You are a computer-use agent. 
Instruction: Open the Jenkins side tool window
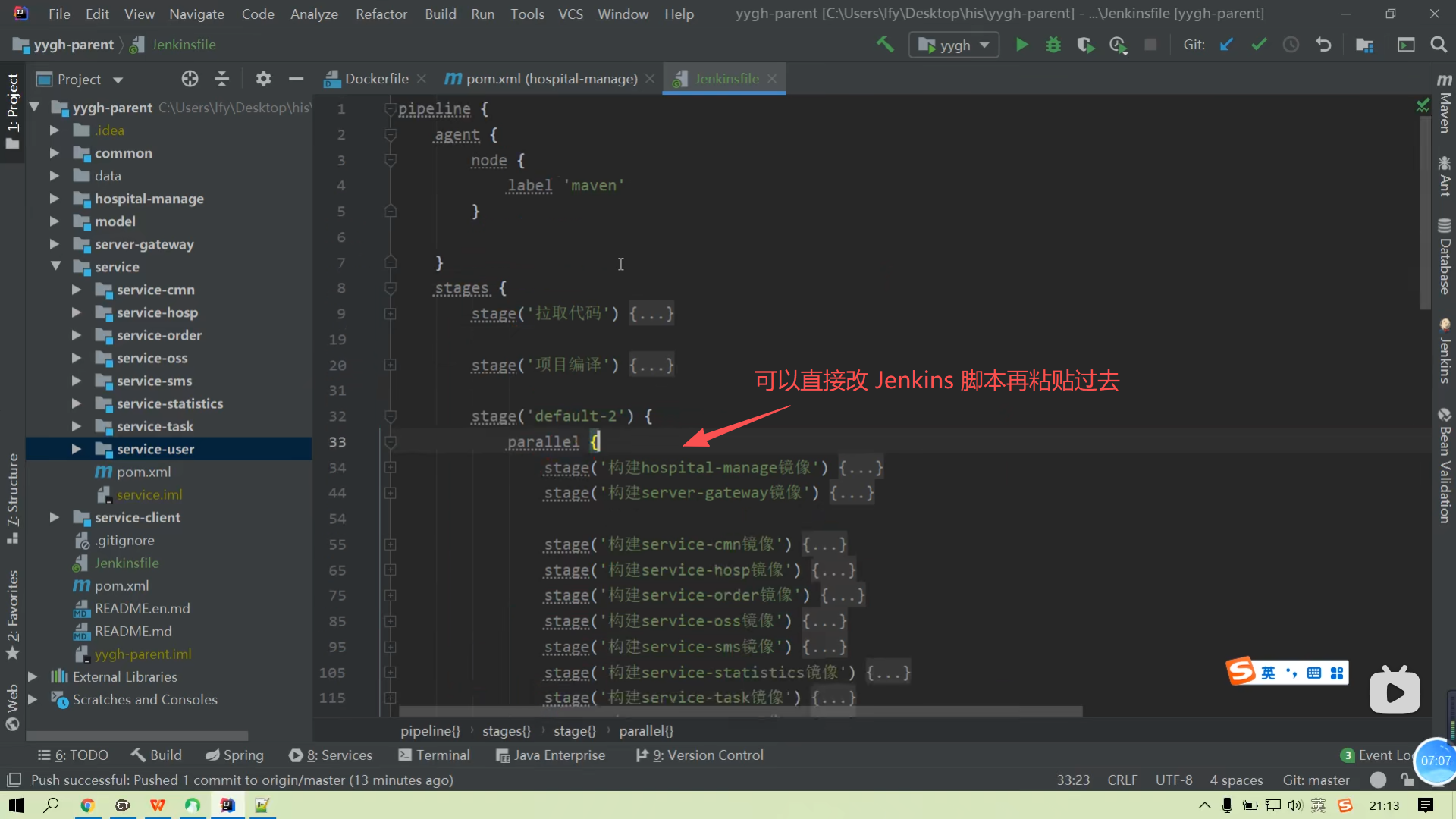point(1445,351)
